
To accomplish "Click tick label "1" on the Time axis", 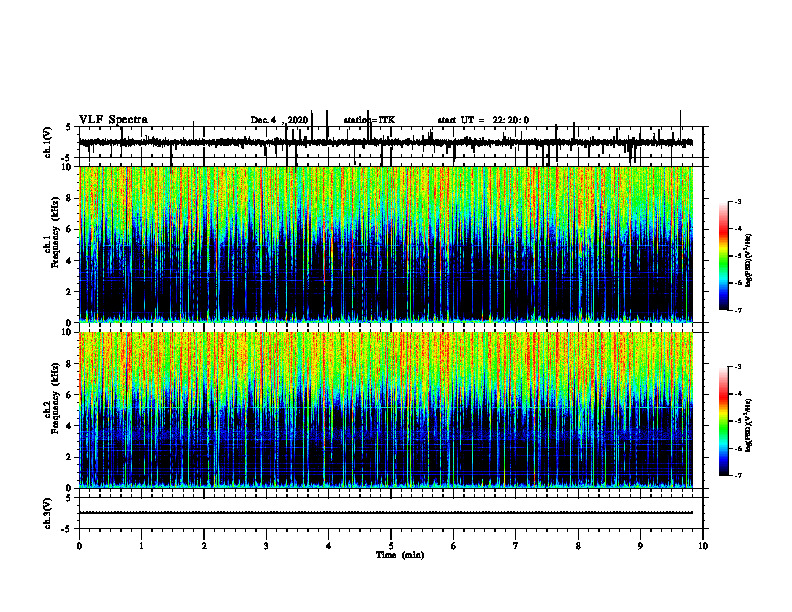I will [141, 546].
